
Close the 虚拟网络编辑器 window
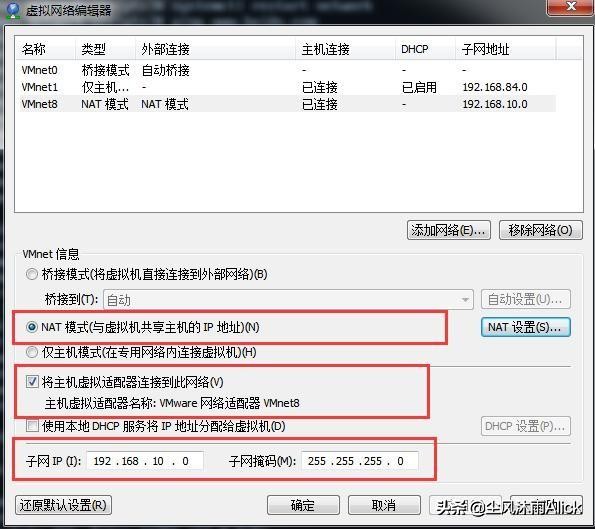coord(570,7)
